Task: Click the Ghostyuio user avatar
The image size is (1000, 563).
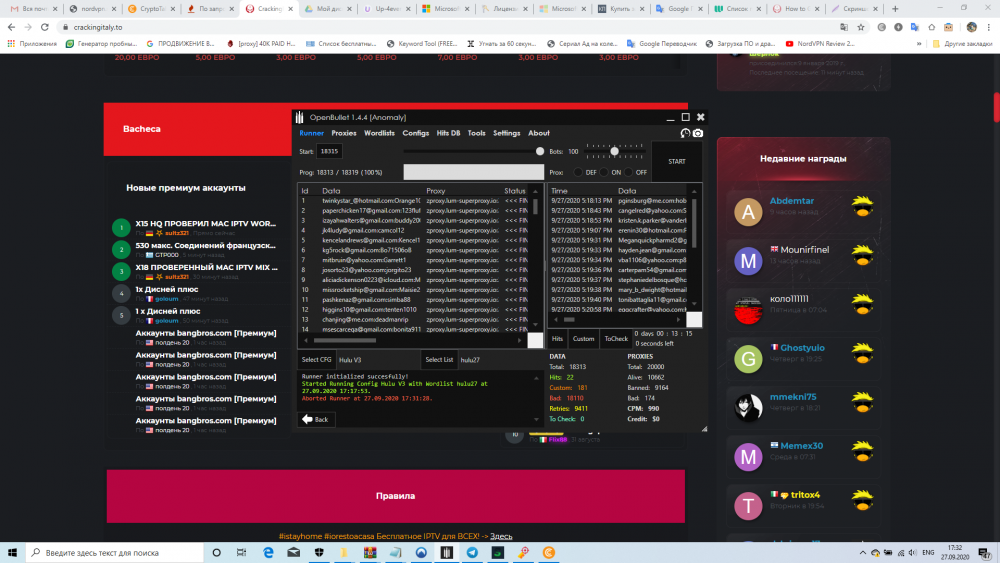Action: pyautogui.click(x=748, y=358)
